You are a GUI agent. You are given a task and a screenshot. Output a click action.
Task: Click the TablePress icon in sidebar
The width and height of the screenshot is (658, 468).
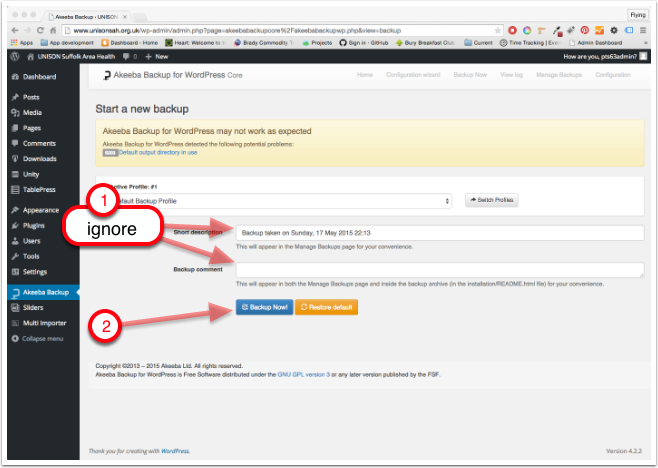(x=16, y=190)
